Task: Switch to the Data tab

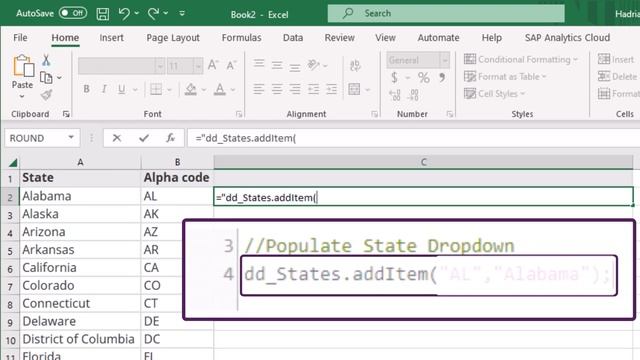Action: [293, 38]
